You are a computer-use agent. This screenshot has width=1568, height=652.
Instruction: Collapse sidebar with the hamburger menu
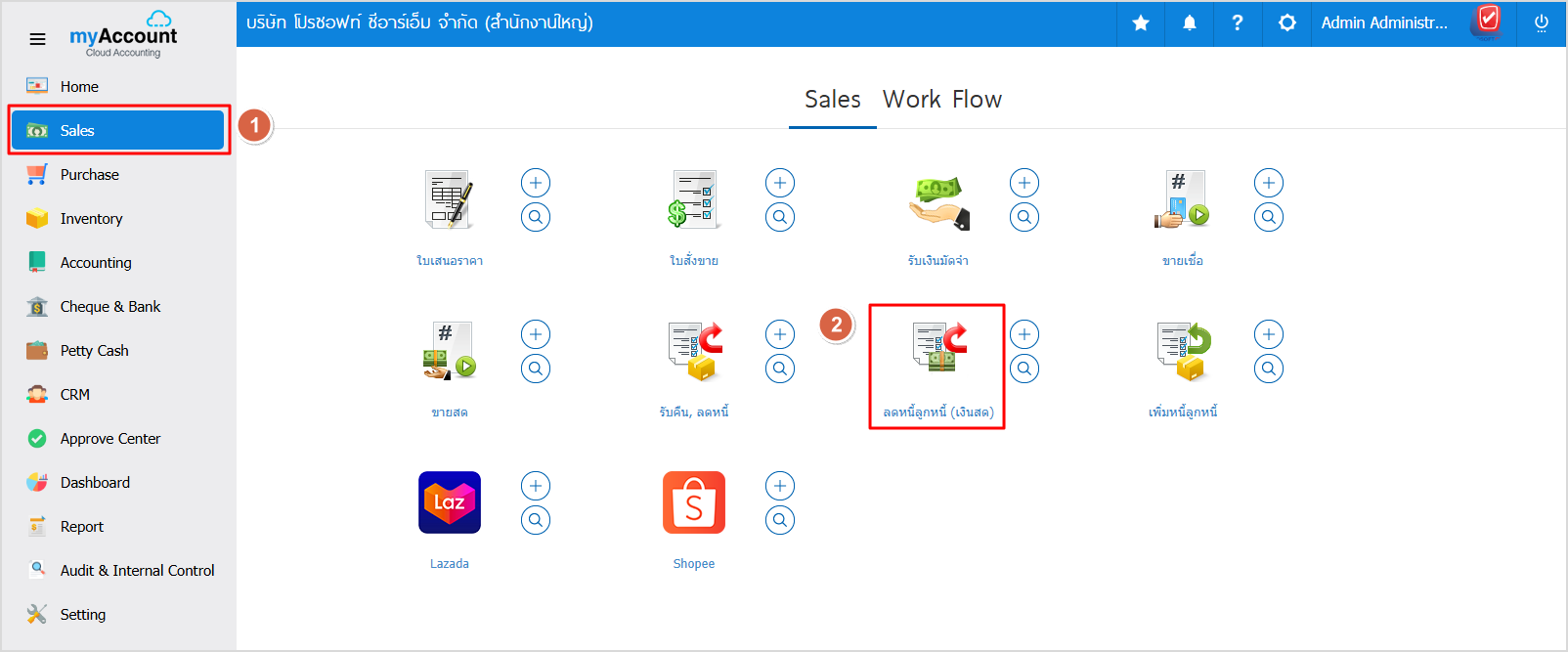(37, 39)
